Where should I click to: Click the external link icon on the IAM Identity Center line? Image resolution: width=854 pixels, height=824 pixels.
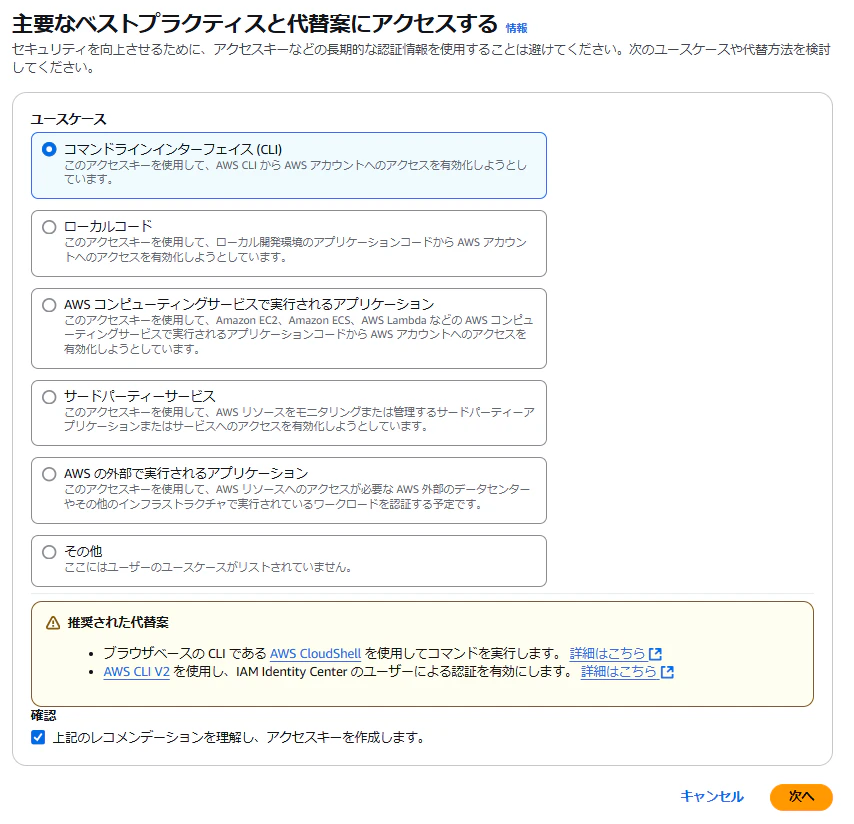[x=667, y=672]
